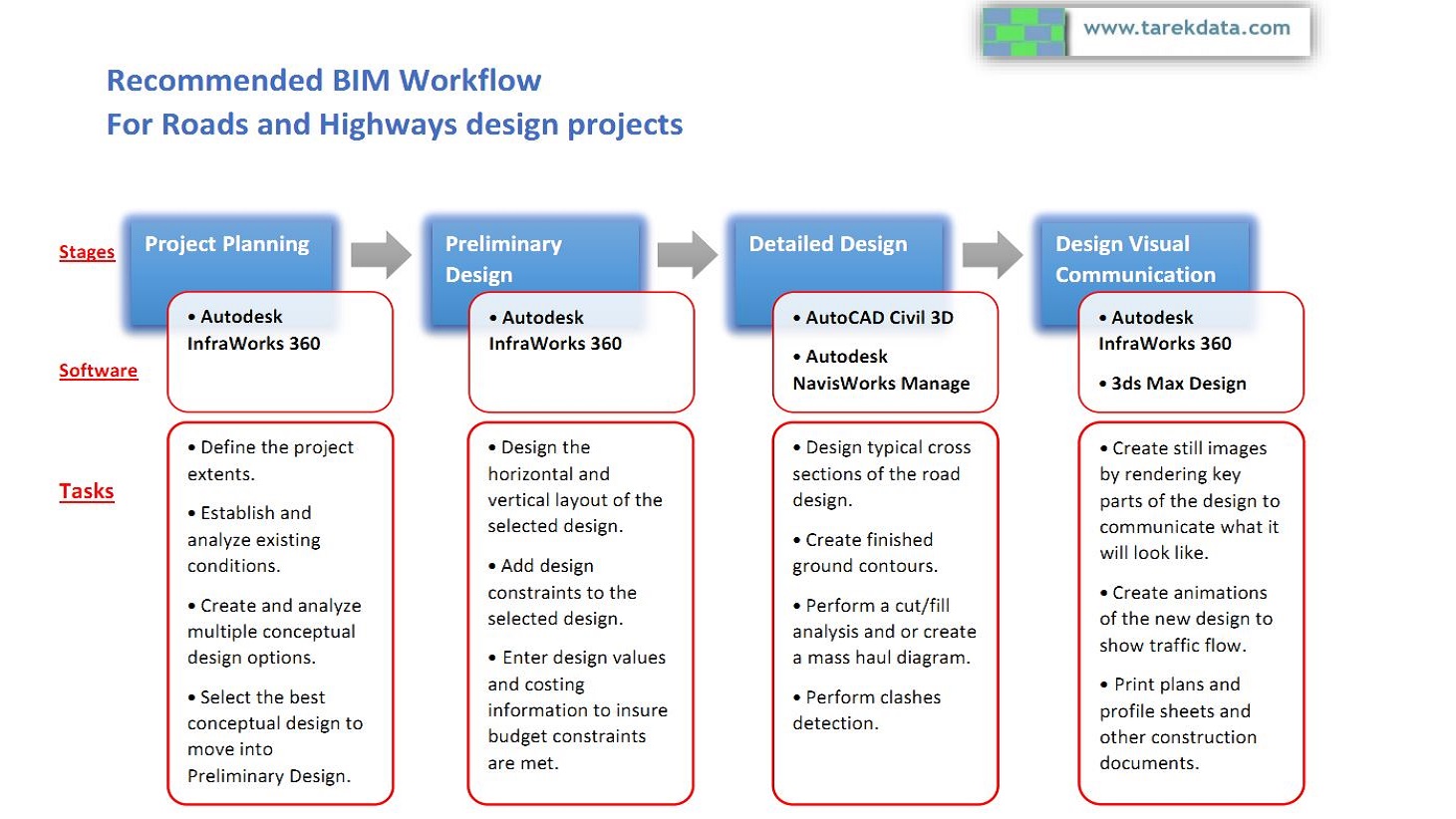The image size is (1456, 819).
Task: Click 'Autodesk InfraWorks 360' under Project Planning
Action: click(x=254, y=330)
